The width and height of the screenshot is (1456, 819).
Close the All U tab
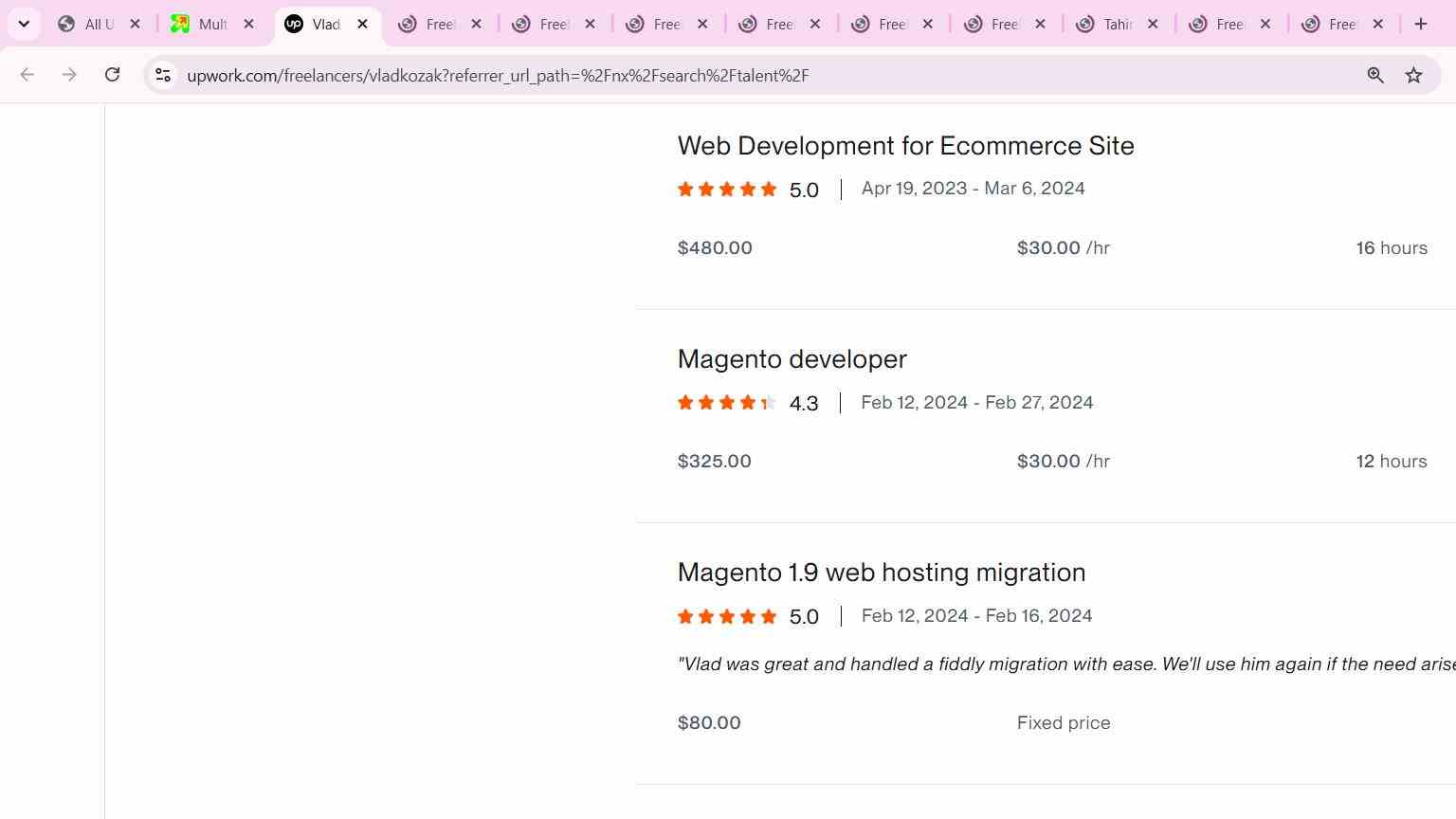(x=136, y=24)
